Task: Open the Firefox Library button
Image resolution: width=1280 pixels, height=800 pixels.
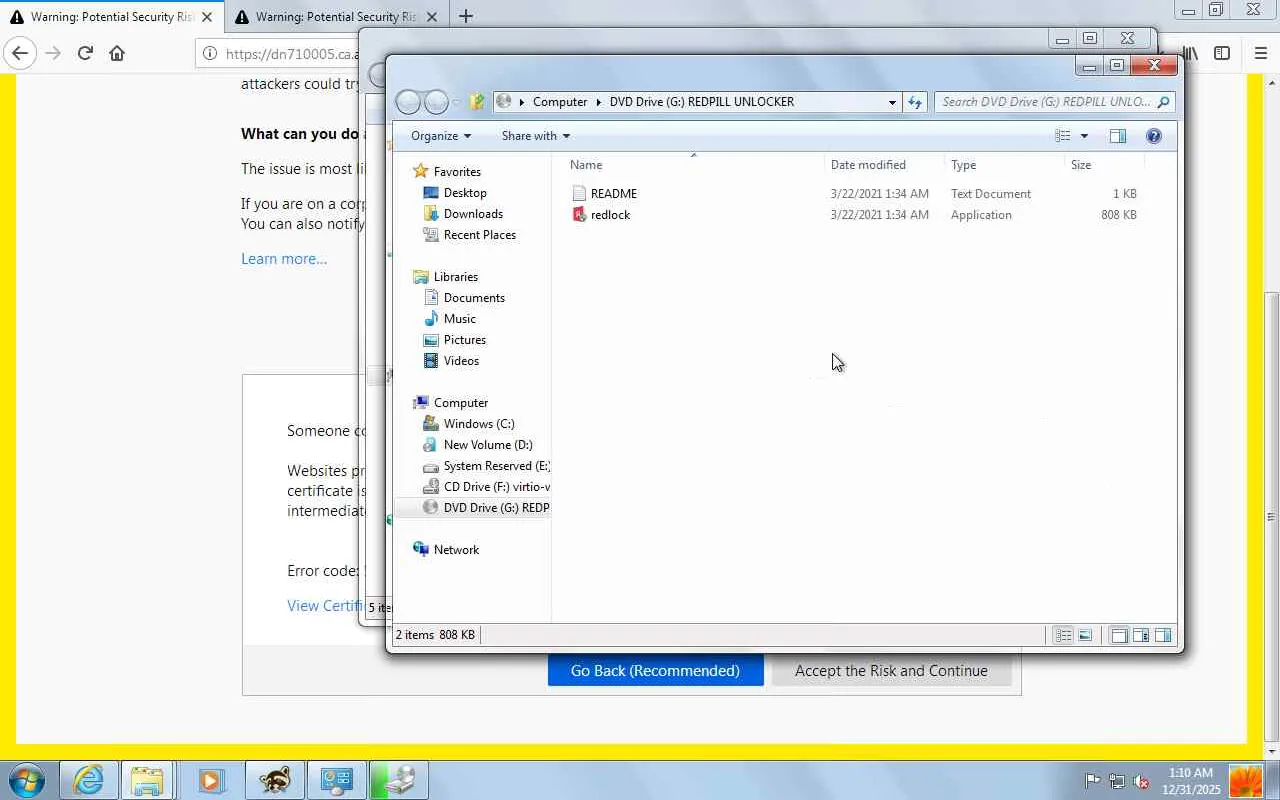Action: point(1190,53)
